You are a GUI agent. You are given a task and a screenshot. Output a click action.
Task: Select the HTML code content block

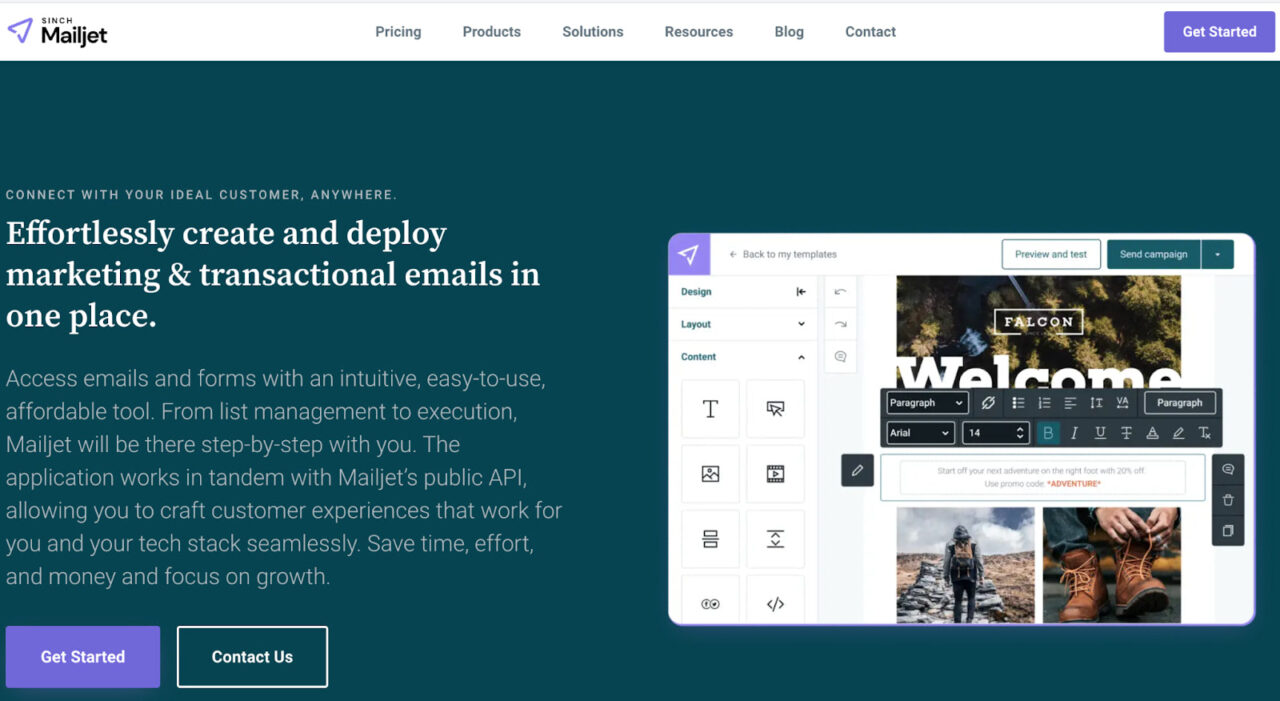coord(775,601)
